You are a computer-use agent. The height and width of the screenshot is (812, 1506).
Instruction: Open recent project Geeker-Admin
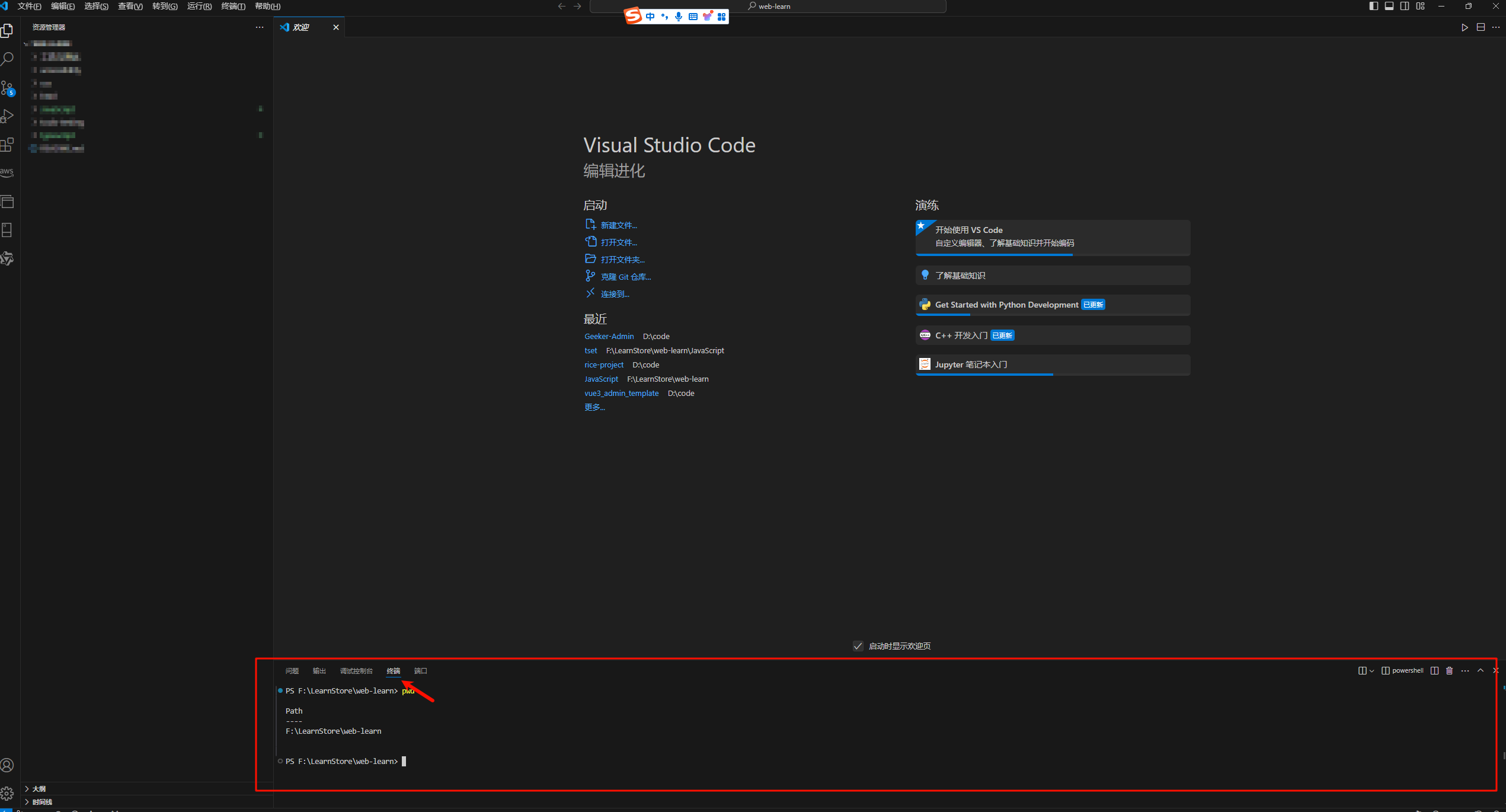[x=609, y=336]
